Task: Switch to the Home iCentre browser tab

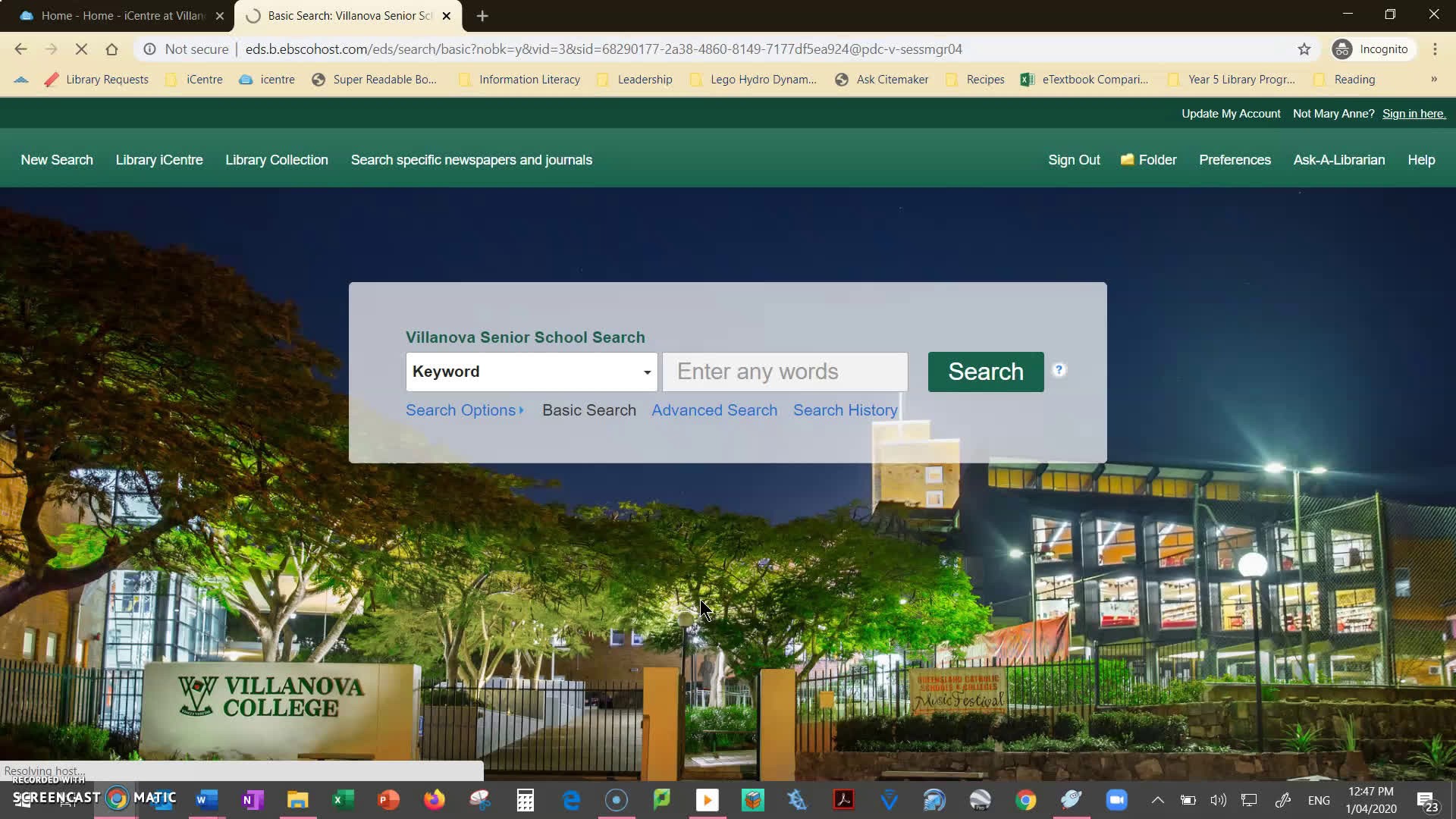Action: coord(114,15)
